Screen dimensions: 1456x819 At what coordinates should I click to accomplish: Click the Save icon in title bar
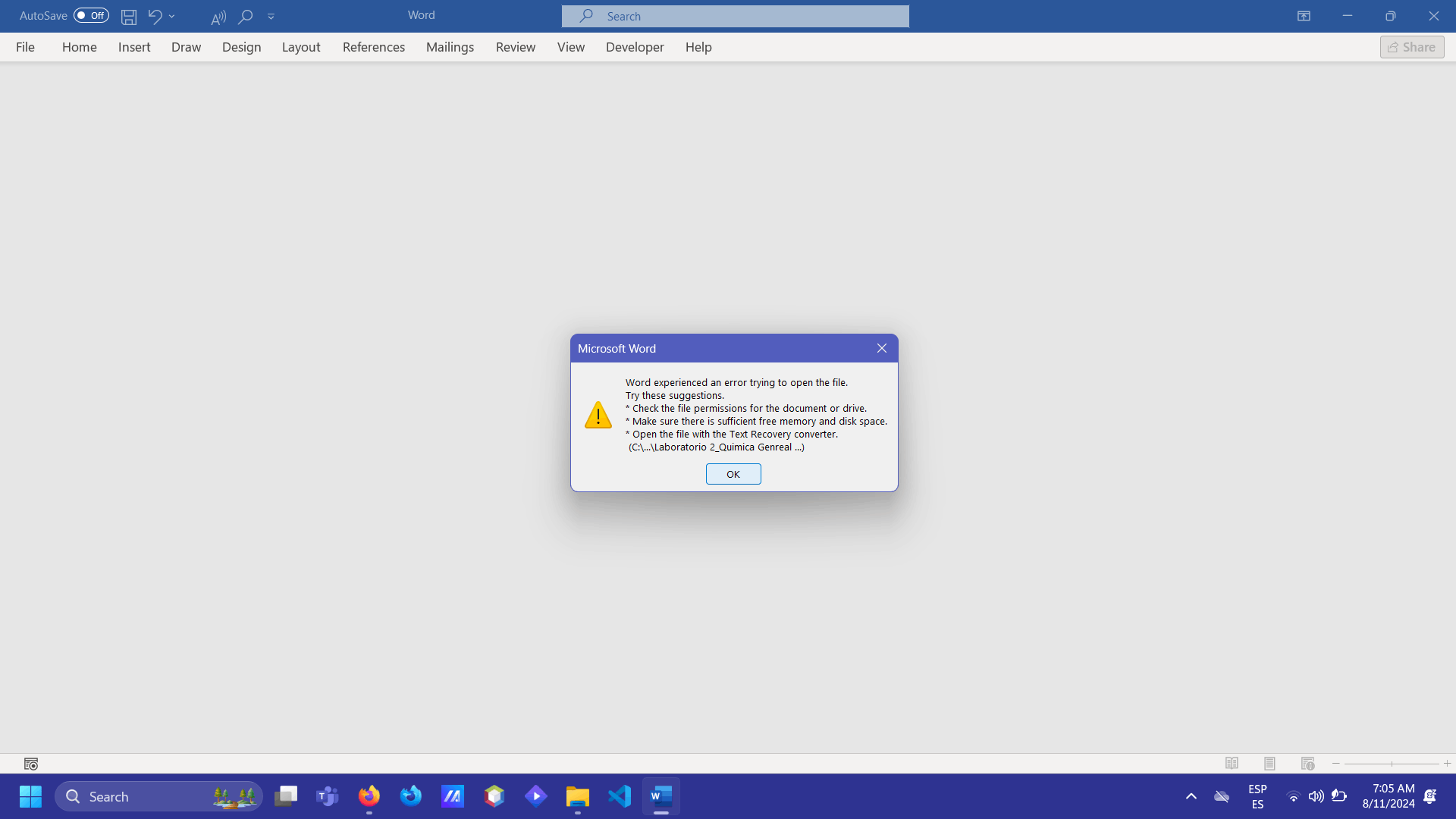pyautogui.click(x=129, y=16)
